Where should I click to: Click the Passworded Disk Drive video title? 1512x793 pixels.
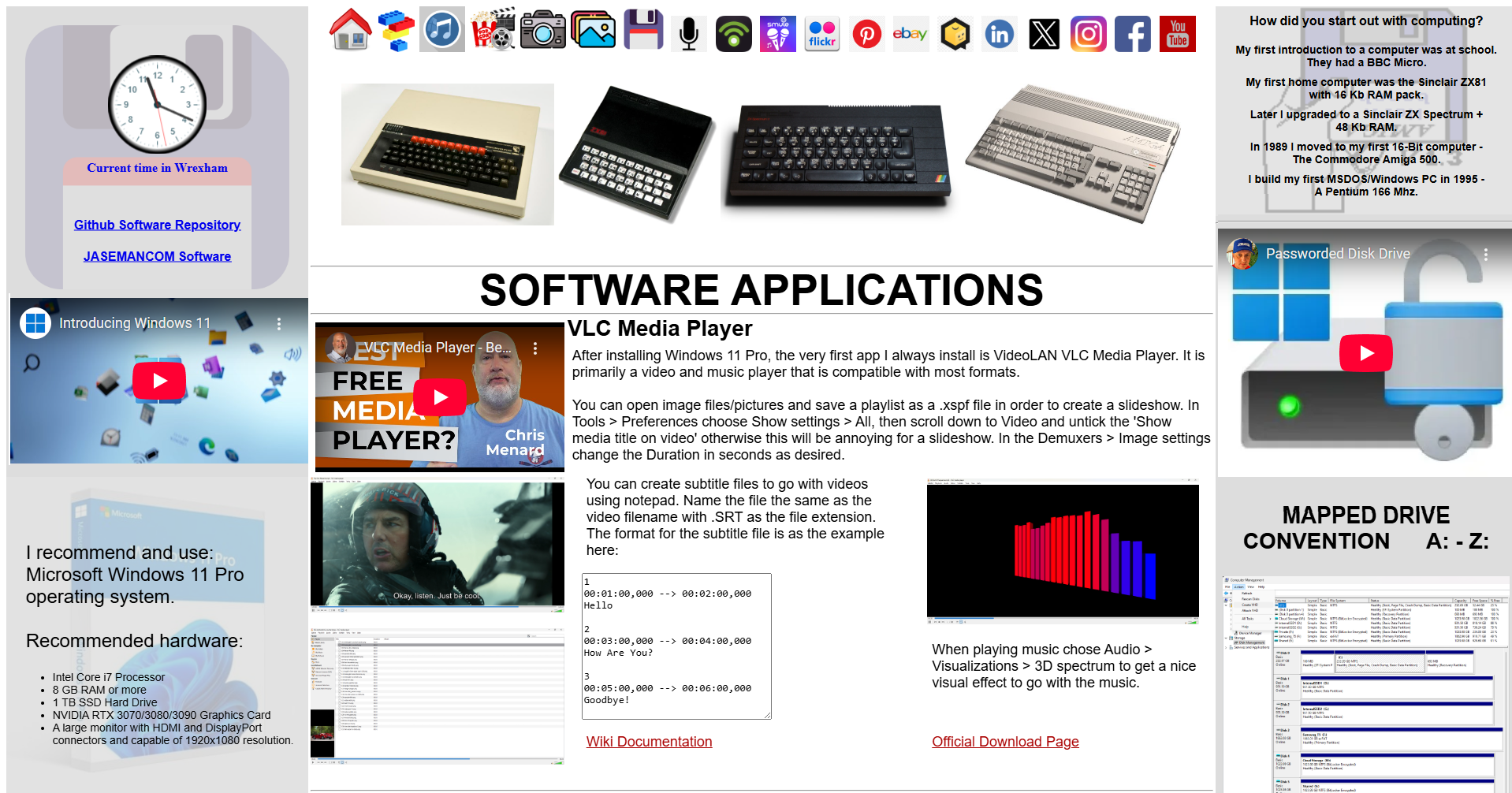[1338, 254]
